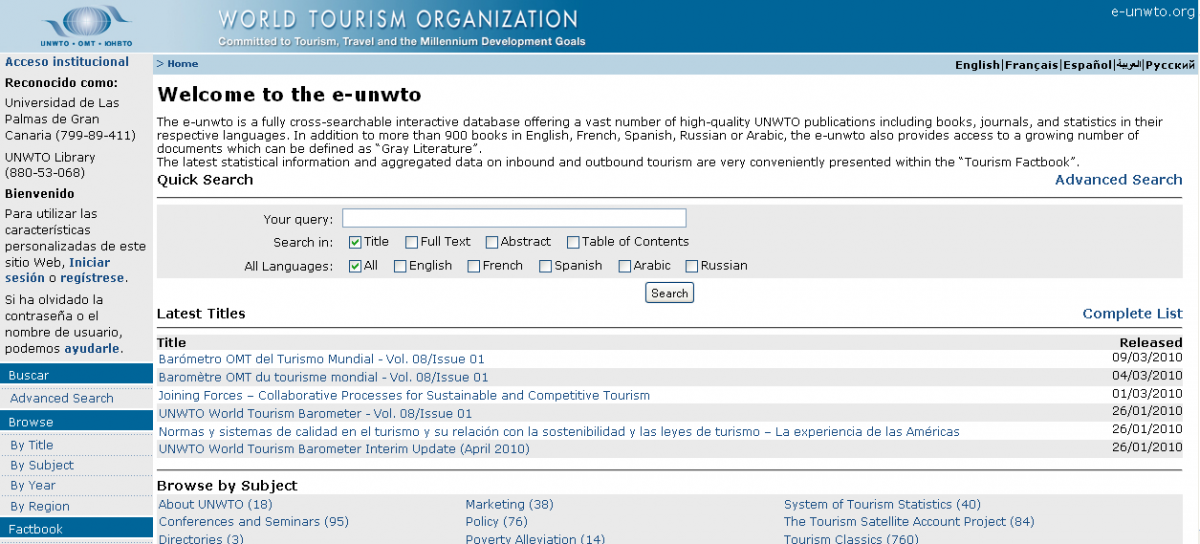This screenshot has height=544, width=1200.
Task: Click the e-unwto.org header text
Action: point(1153,12)
